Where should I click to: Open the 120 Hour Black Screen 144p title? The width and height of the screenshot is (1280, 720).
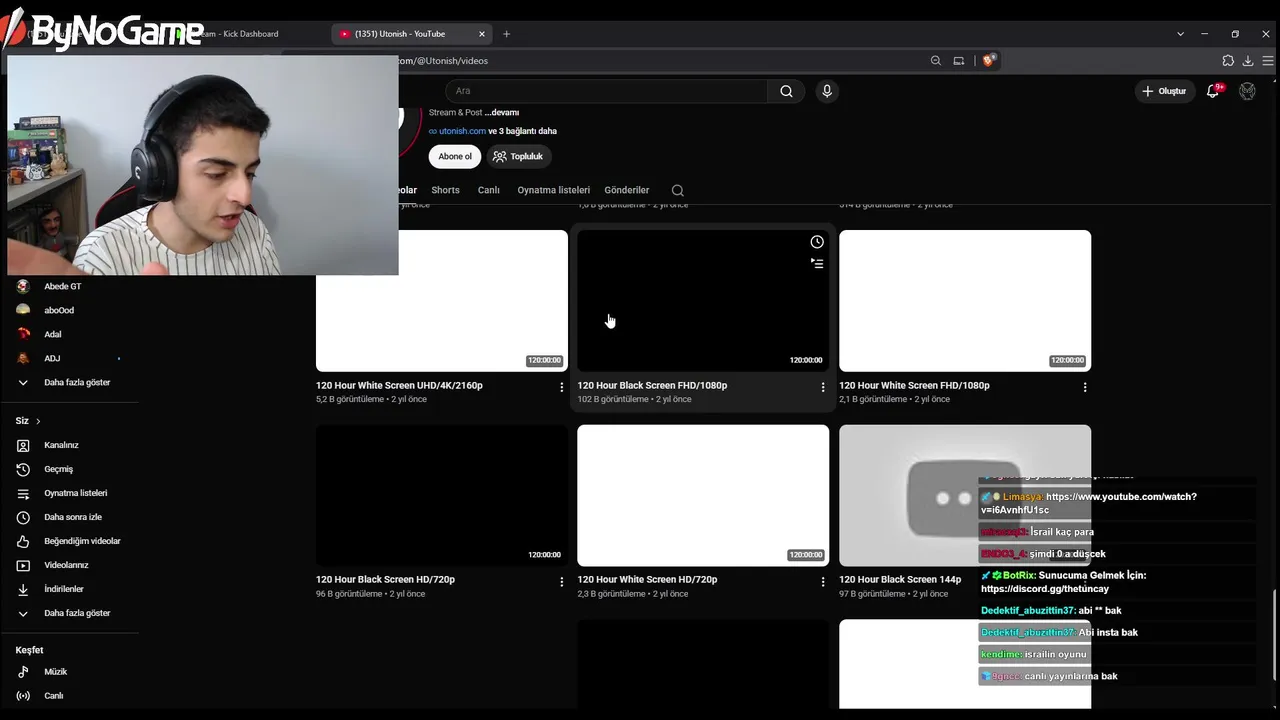point(900,579)
